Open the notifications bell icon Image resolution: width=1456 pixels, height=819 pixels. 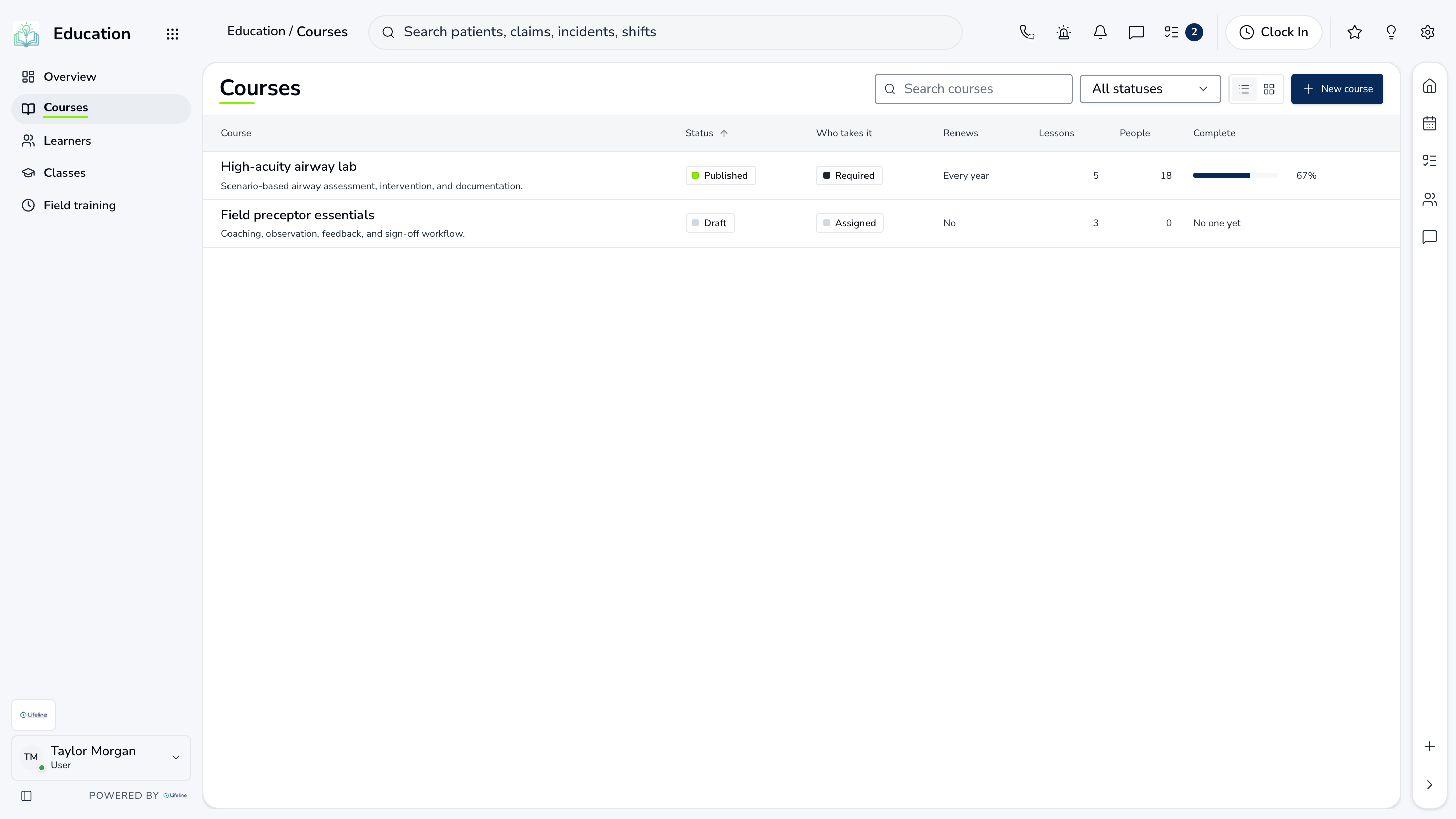click(1100, 32)
